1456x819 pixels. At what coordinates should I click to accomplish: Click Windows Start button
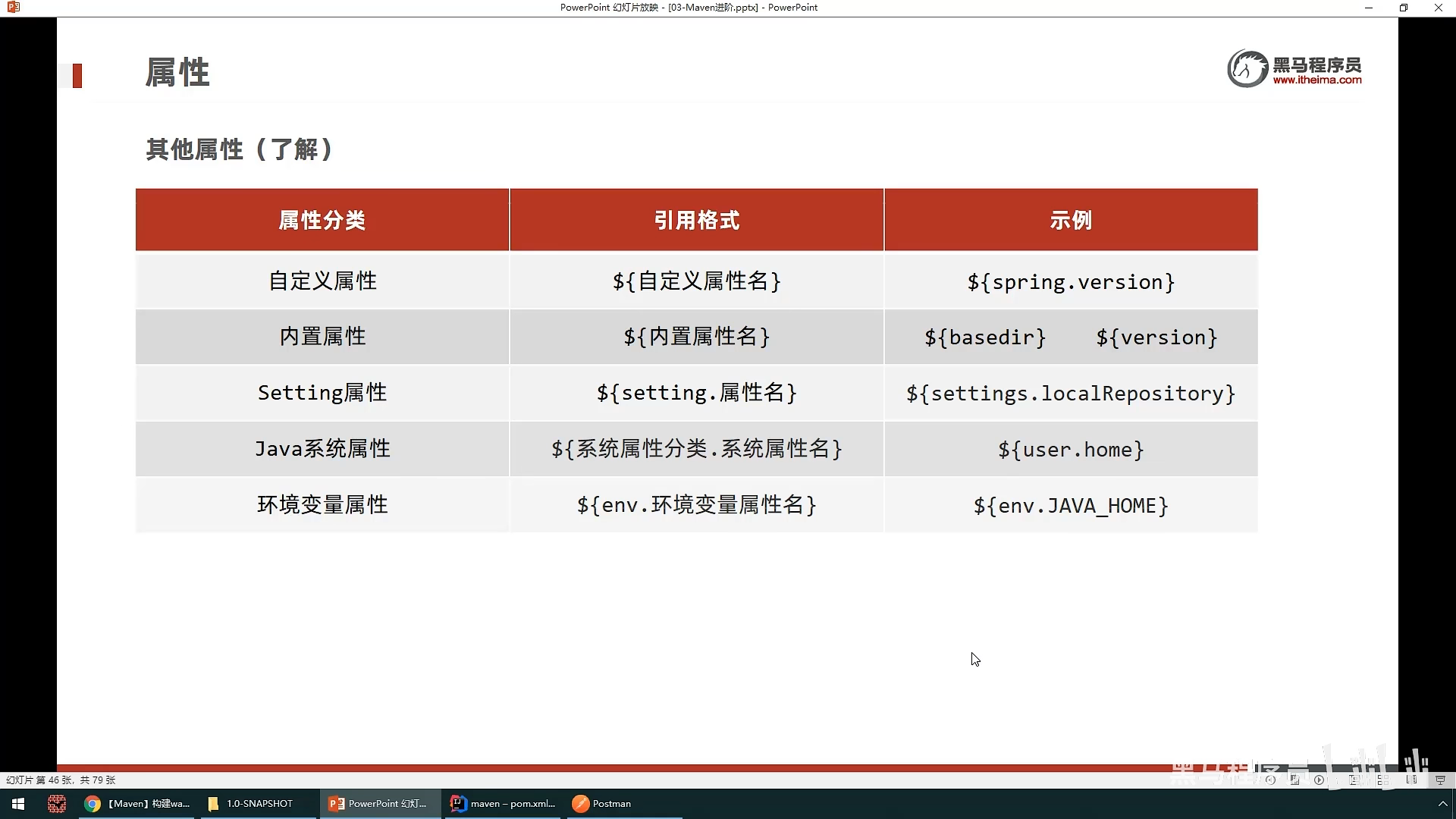tap(18, 804)
